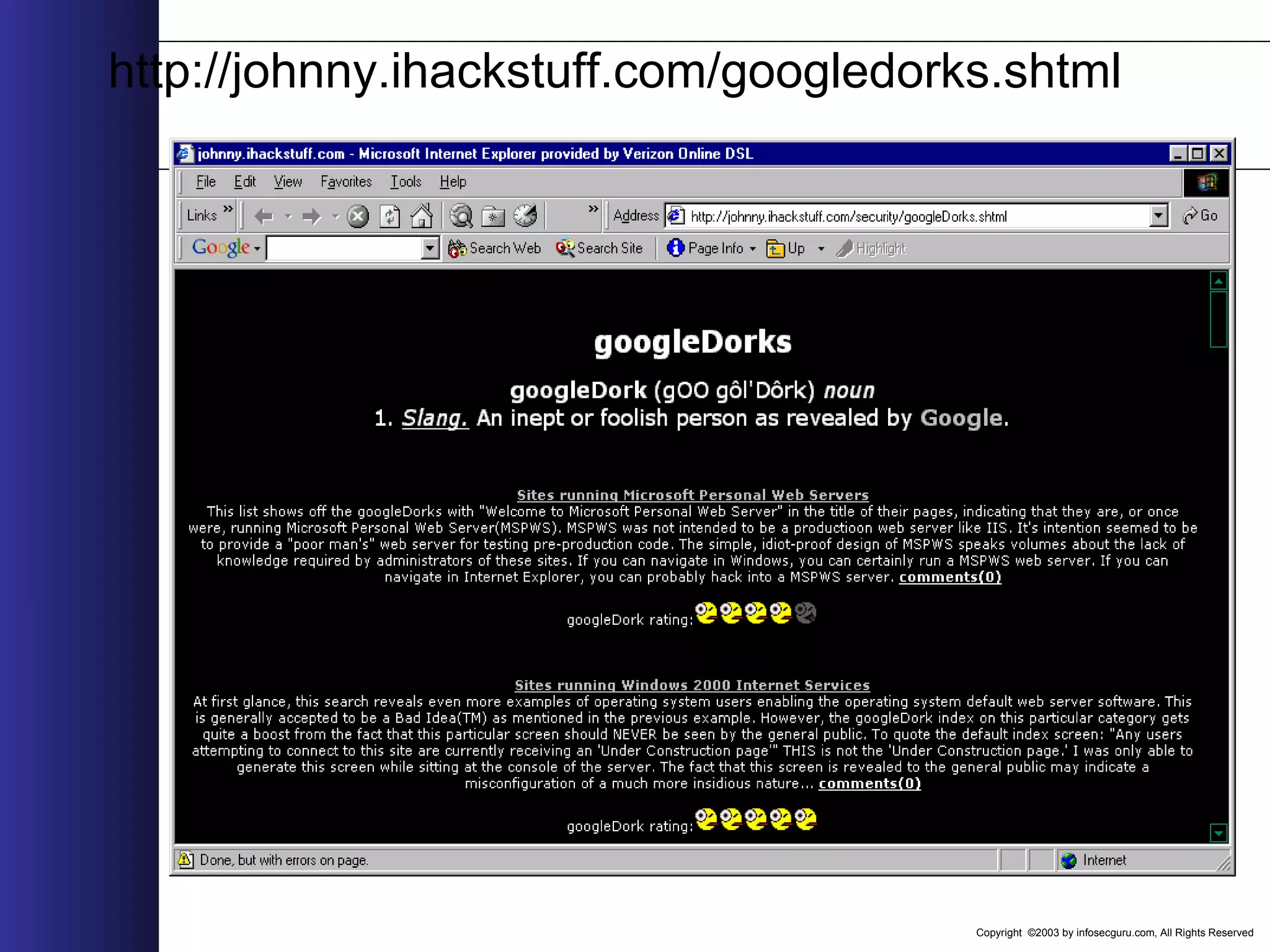Expand the toolbar overflow chevron
The width and height of the screenshot is (1270, 952).
tap(593, 209)
